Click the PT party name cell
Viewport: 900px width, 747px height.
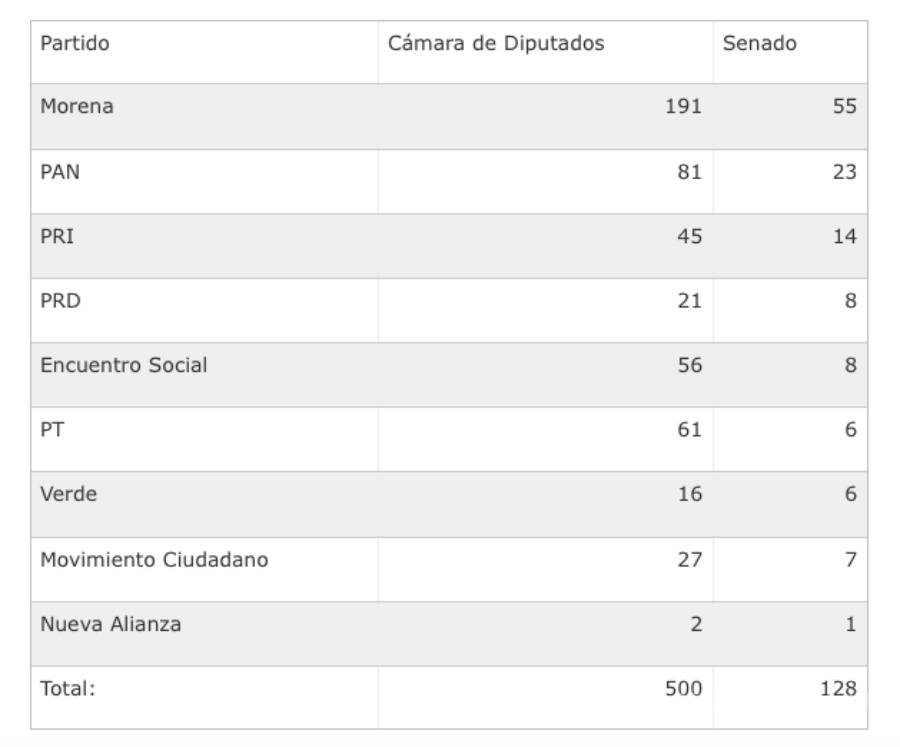tap(53, 430)
